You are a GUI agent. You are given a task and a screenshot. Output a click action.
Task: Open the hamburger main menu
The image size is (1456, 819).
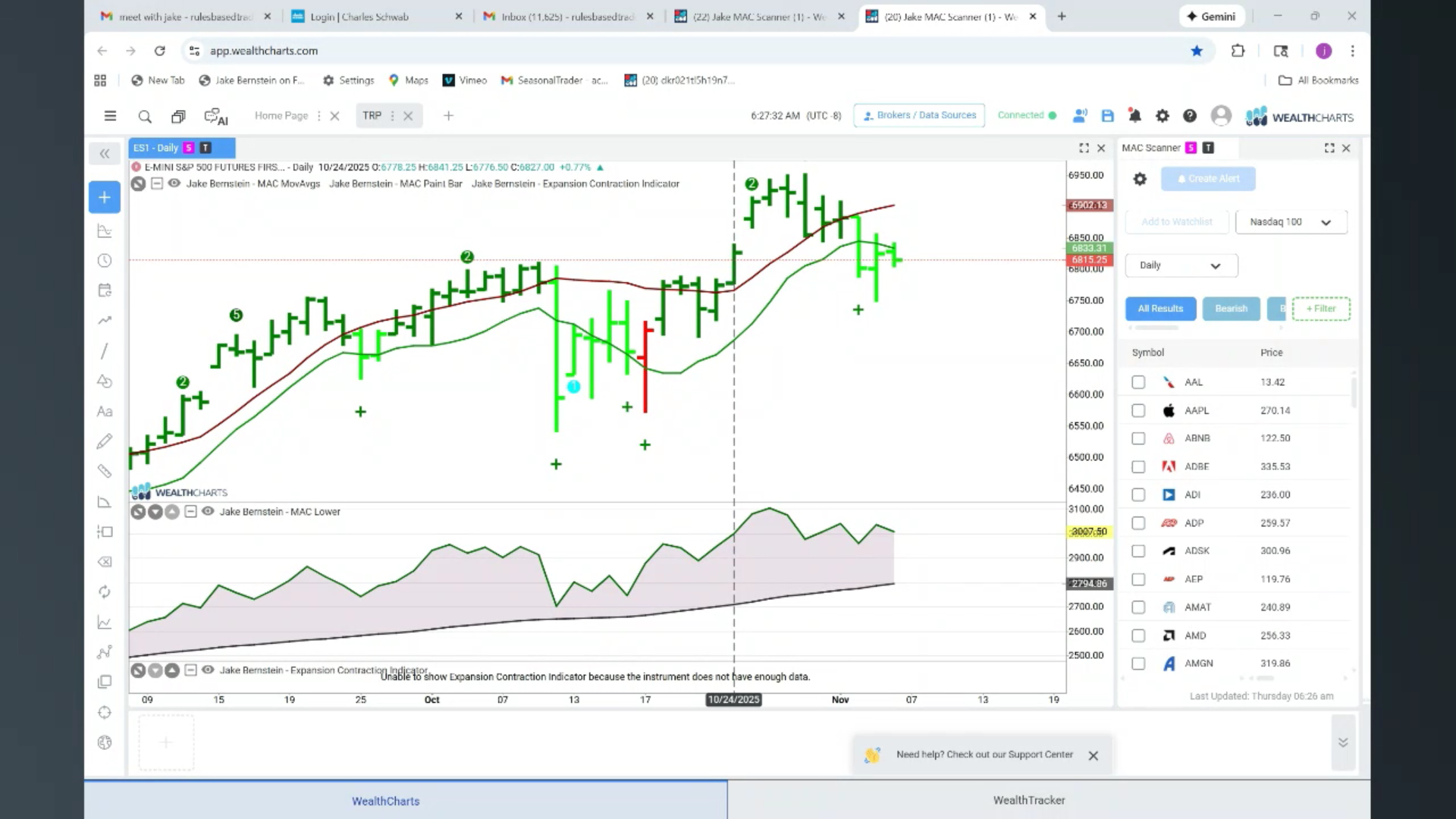pyautogui.click(x=110, y=115)
